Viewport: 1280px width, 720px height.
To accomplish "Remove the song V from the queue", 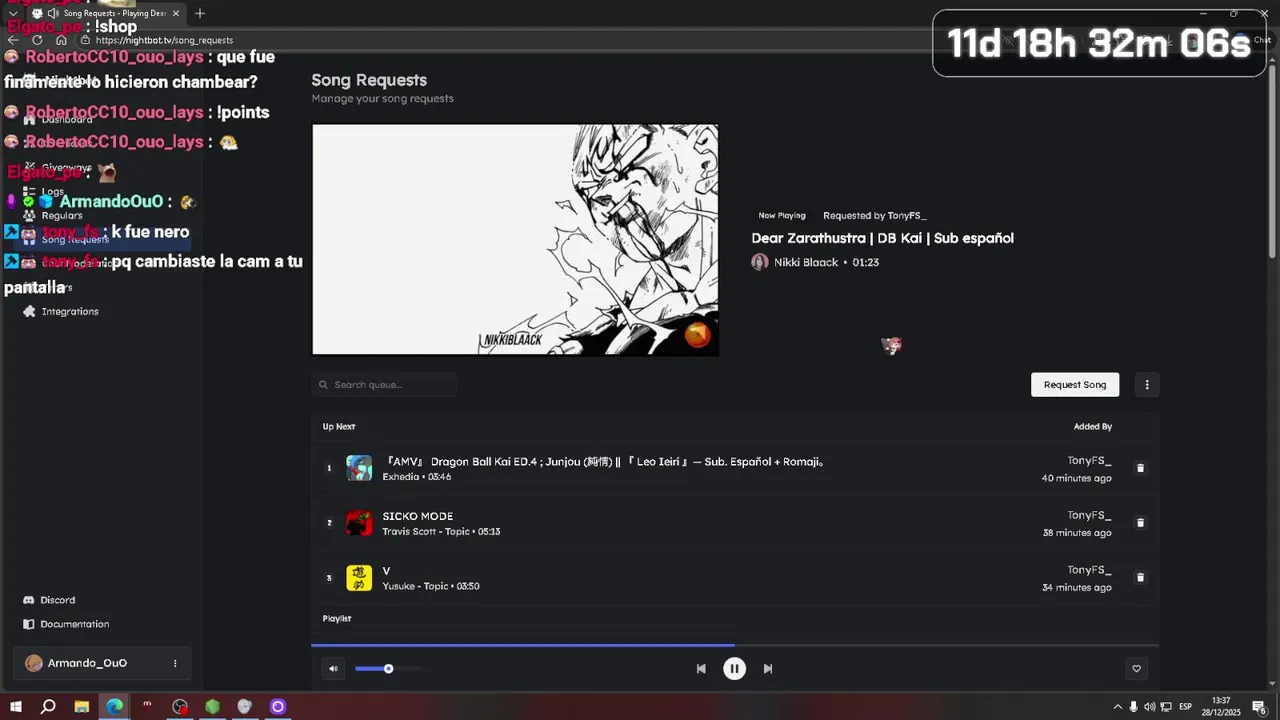I will tap(1140, 577).
